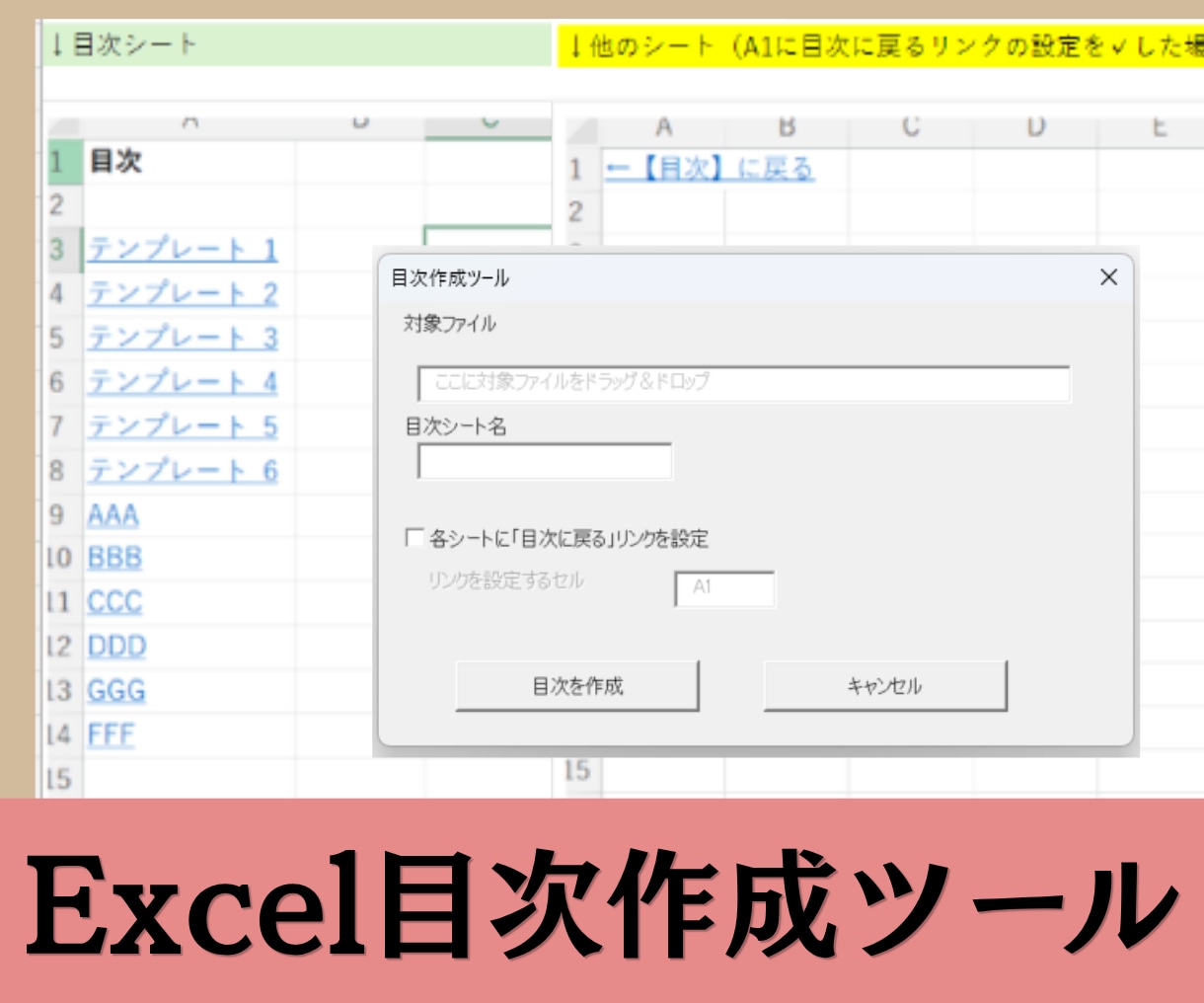Click the ↓目次シート green label

(296, 44)
